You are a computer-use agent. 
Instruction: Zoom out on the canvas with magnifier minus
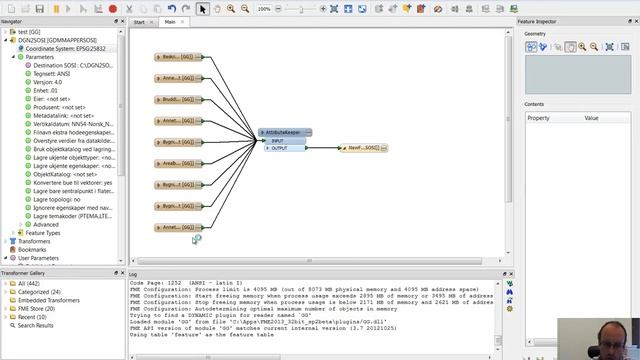click(245, 9)
